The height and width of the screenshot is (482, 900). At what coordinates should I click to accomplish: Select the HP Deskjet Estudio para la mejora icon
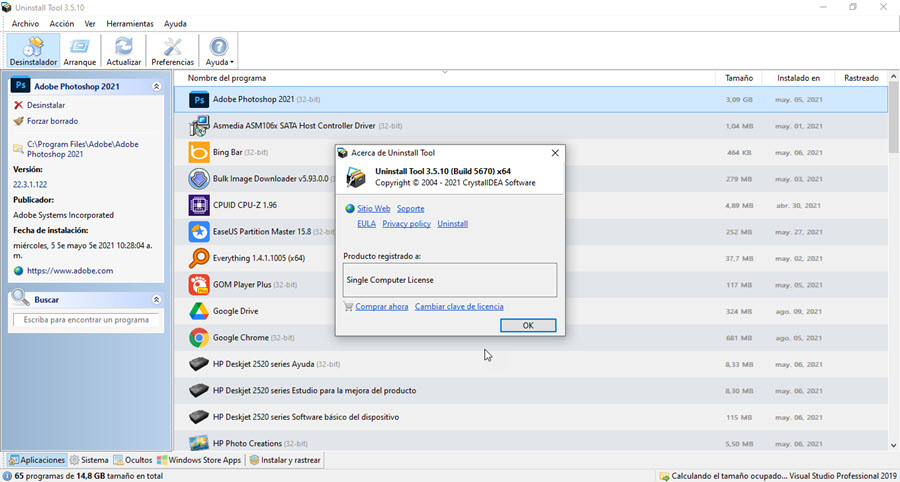coord(199,390)
